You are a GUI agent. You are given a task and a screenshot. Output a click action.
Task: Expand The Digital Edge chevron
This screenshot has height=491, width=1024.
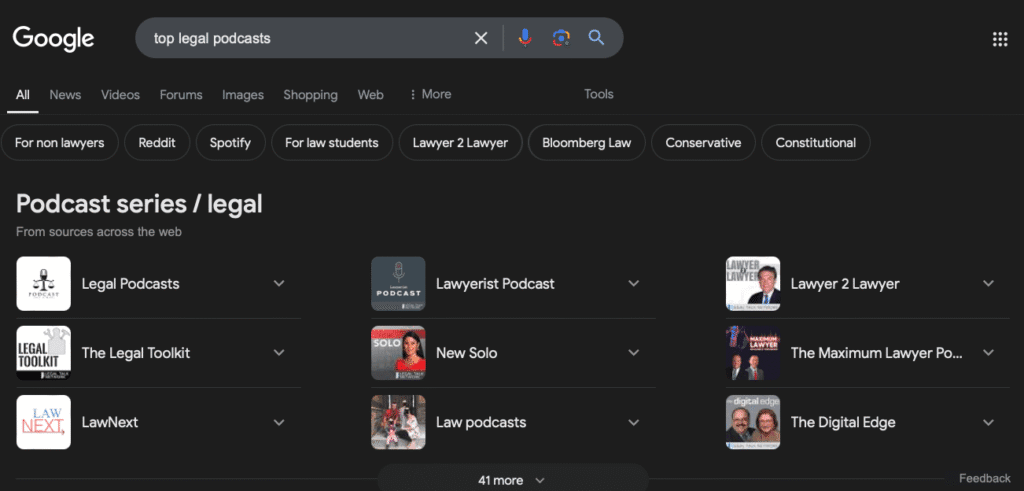(988, 422)
